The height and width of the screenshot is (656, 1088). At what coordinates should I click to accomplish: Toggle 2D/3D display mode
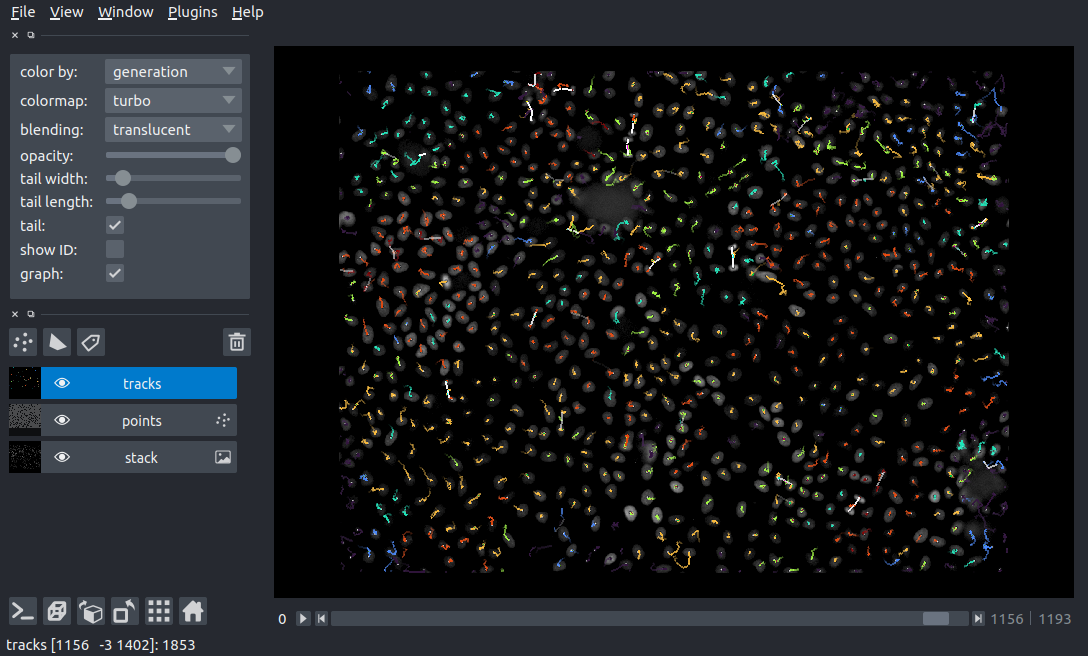[56, 610]
